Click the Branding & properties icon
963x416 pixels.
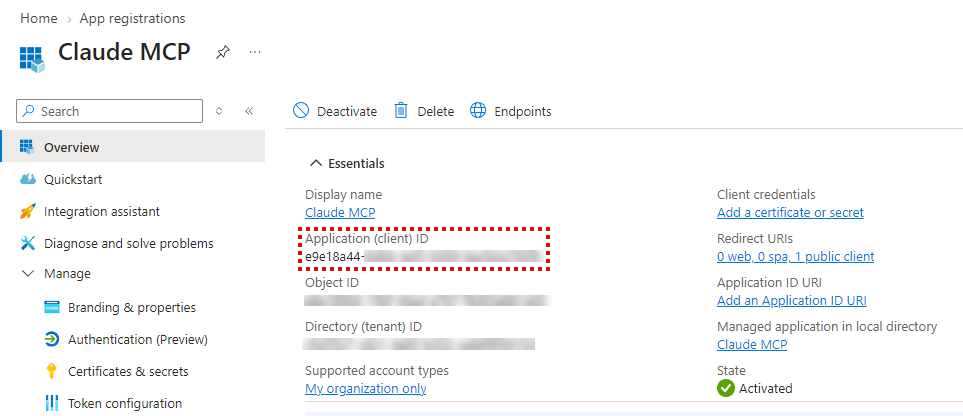pyautogui.click(x=52, y=307)
